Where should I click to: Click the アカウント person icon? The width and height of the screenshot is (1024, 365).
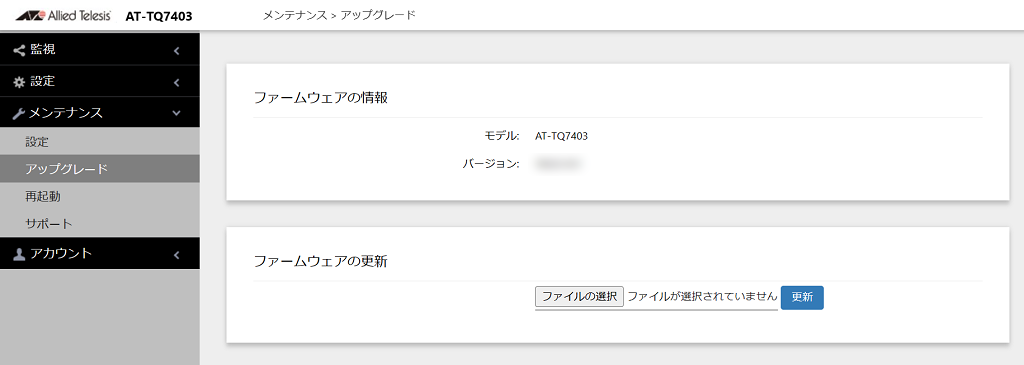19,255
